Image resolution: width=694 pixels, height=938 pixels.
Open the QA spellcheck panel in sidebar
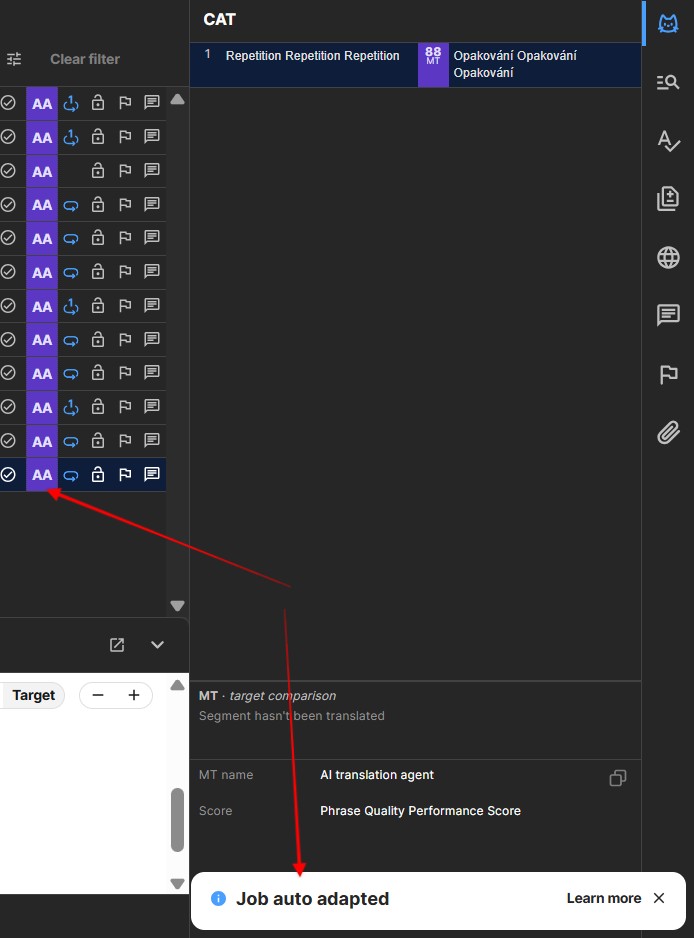[668, 141]
